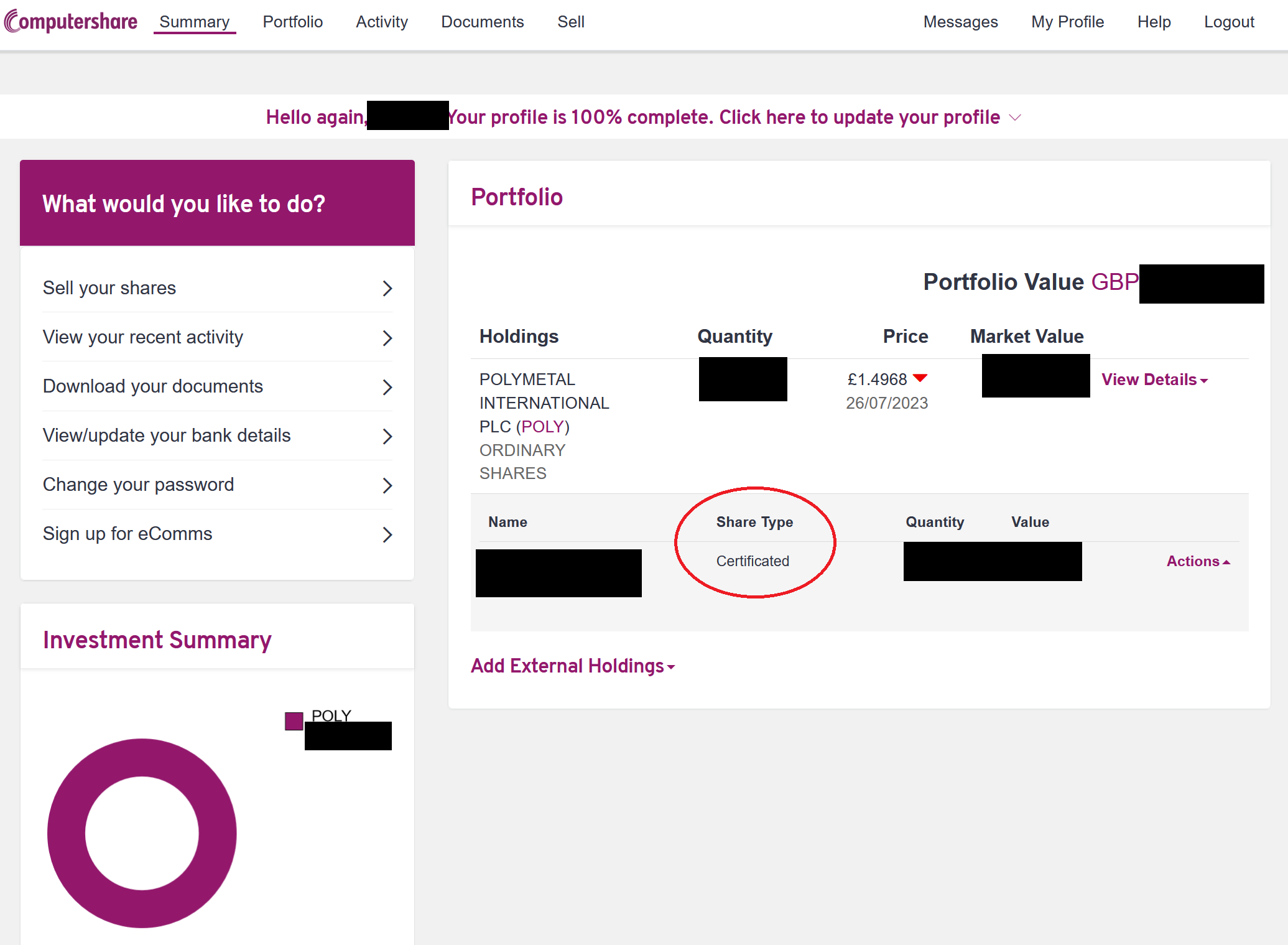Open the Portfolio navigation tab
Screen dimensions: 1288x945
coord(292,22)
